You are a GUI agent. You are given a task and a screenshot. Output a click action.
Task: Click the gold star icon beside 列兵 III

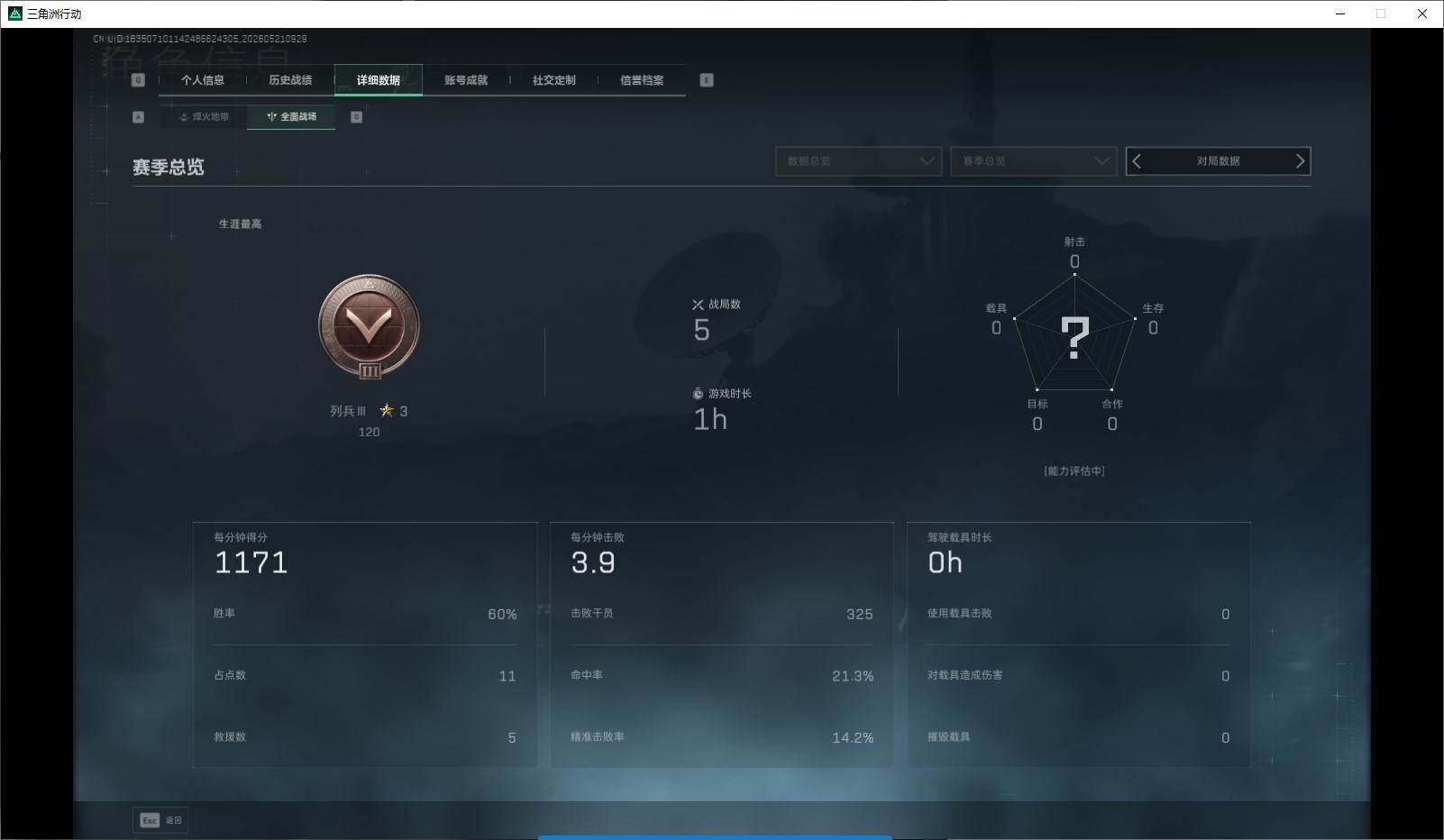(387, 410)
